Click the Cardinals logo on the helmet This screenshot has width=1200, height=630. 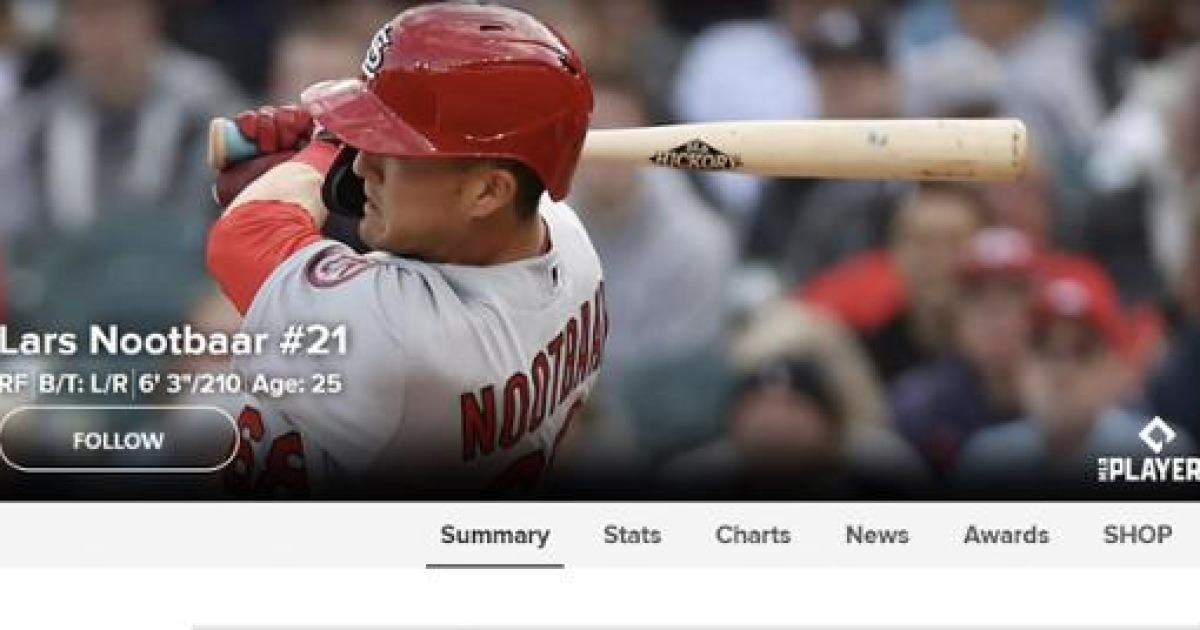pyautogui.click(x=378, y=50)
